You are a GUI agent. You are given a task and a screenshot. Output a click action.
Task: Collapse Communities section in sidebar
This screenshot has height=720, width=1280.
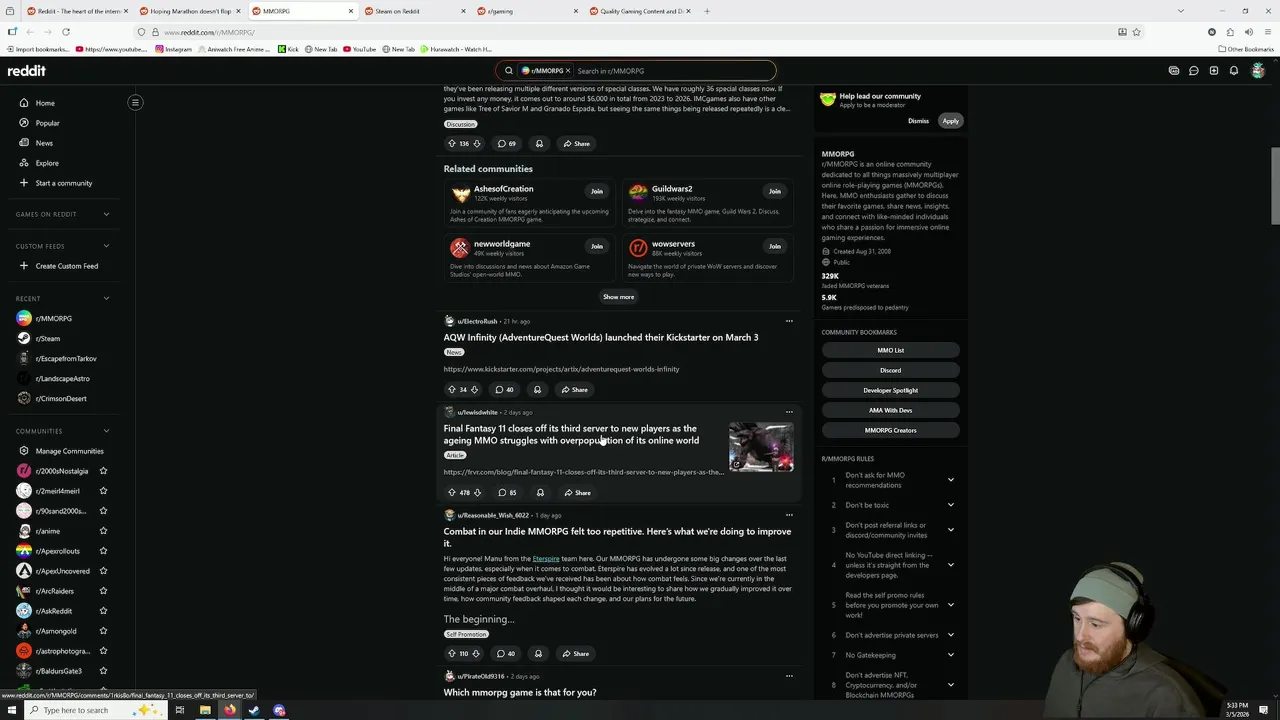coord(106,431)
